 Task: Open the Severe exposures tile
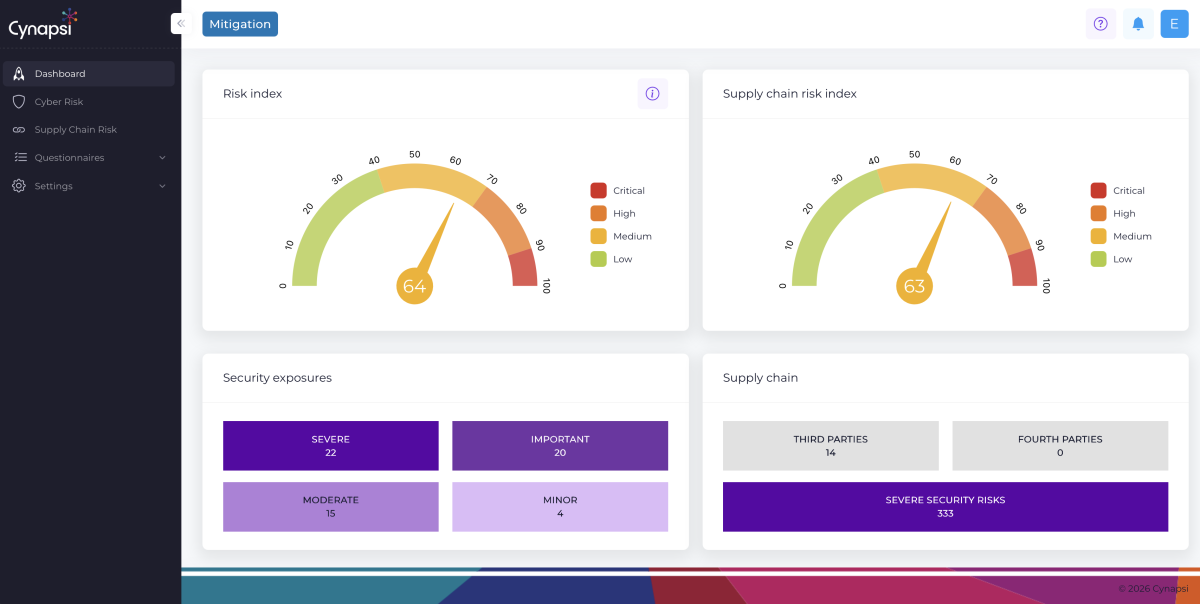tap(330, 446)
